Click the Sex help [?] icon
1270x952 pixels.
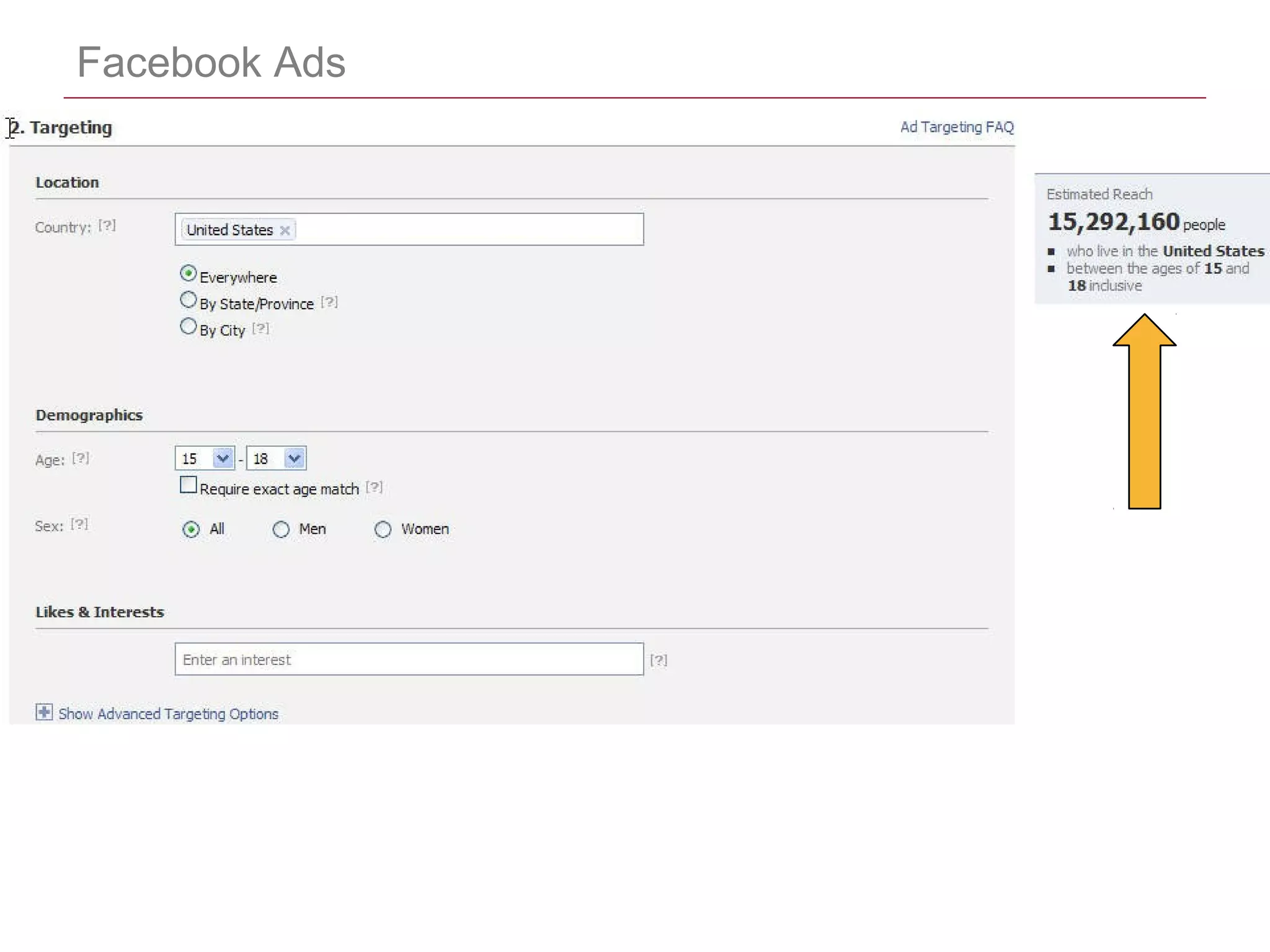coord(79,524)
